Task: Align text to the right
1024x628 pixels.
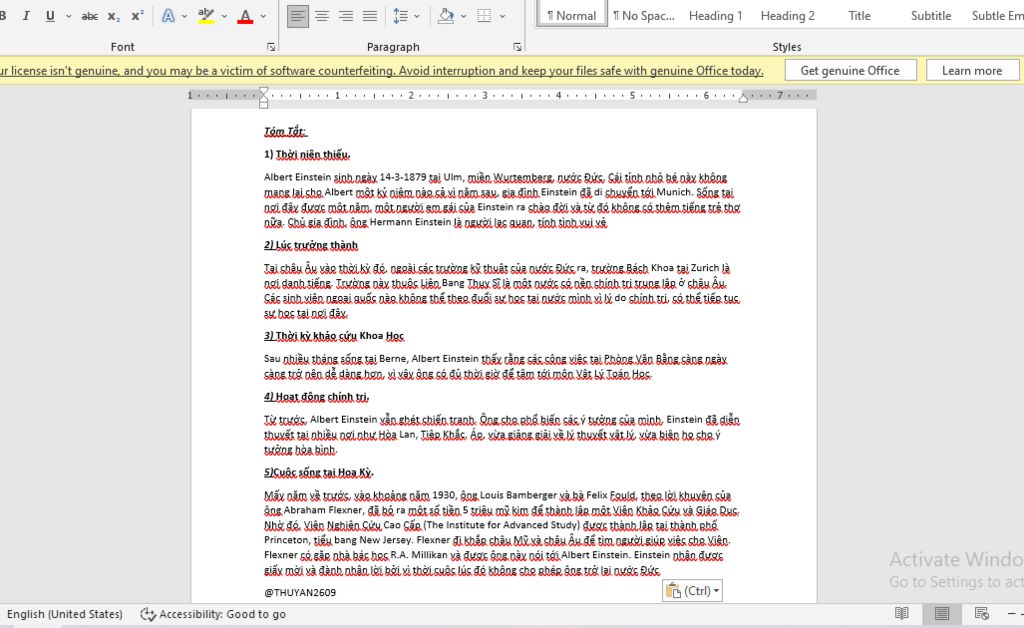Action: coord(346,16)
